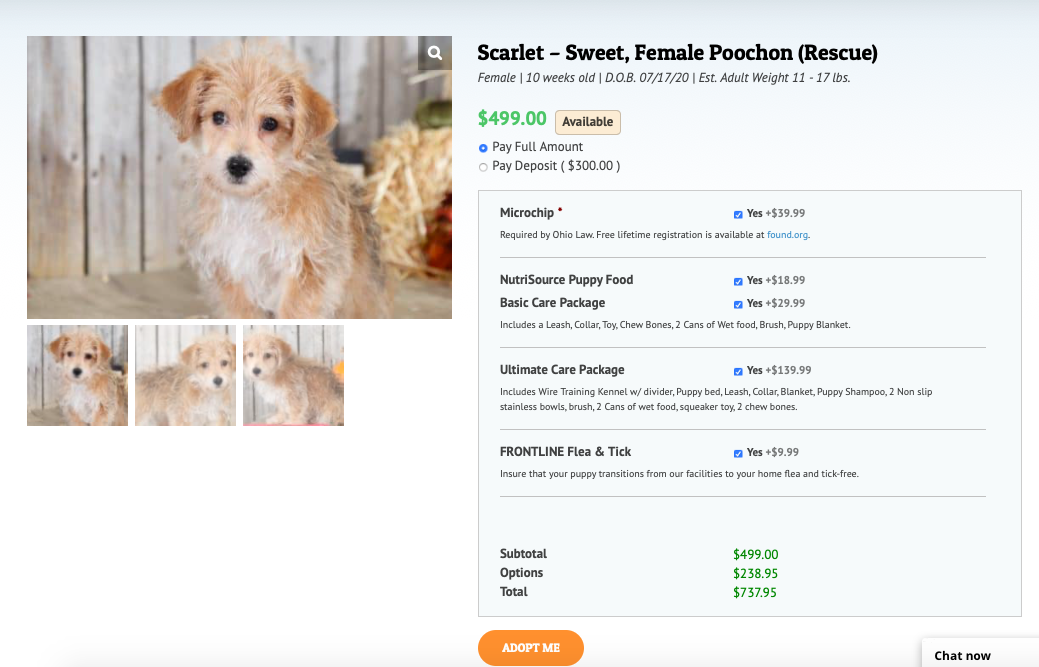Image resolution: width=1039 pixels, height=667 pixels.
Task: Click the Ultimate Care Package label
Action: tap(562, 370)
